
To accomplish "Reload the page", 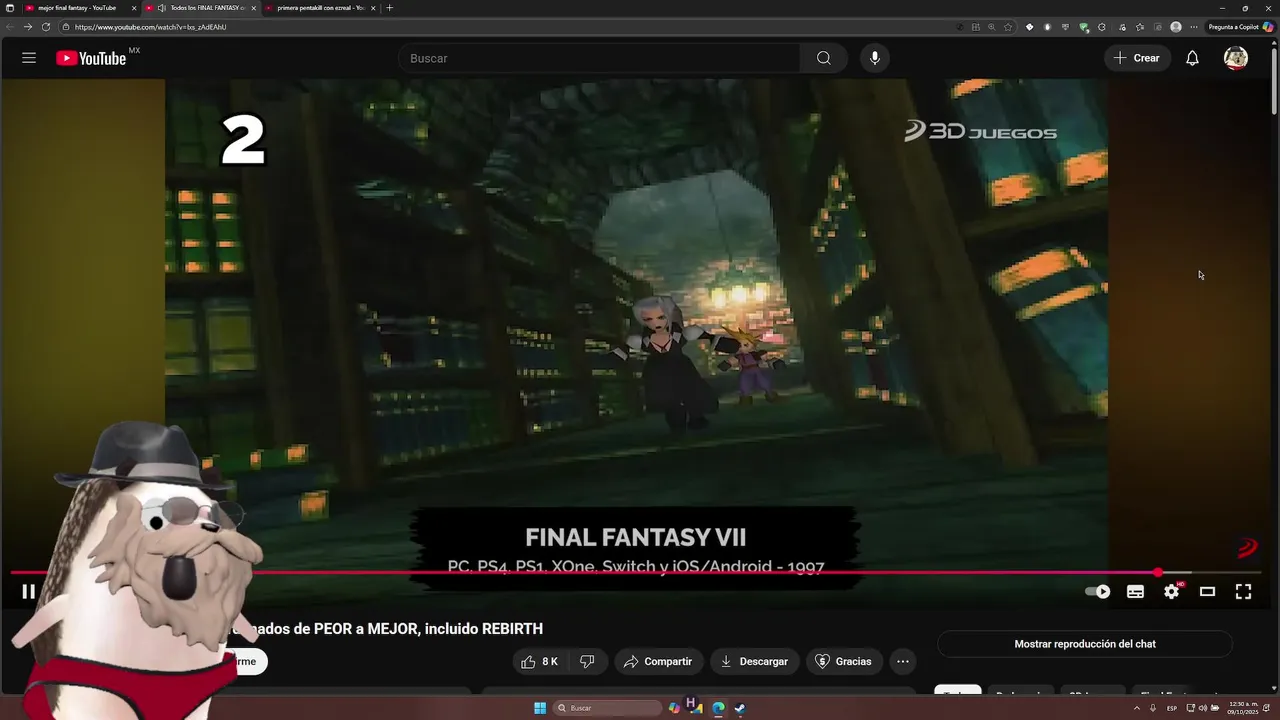I will point(46,27).
